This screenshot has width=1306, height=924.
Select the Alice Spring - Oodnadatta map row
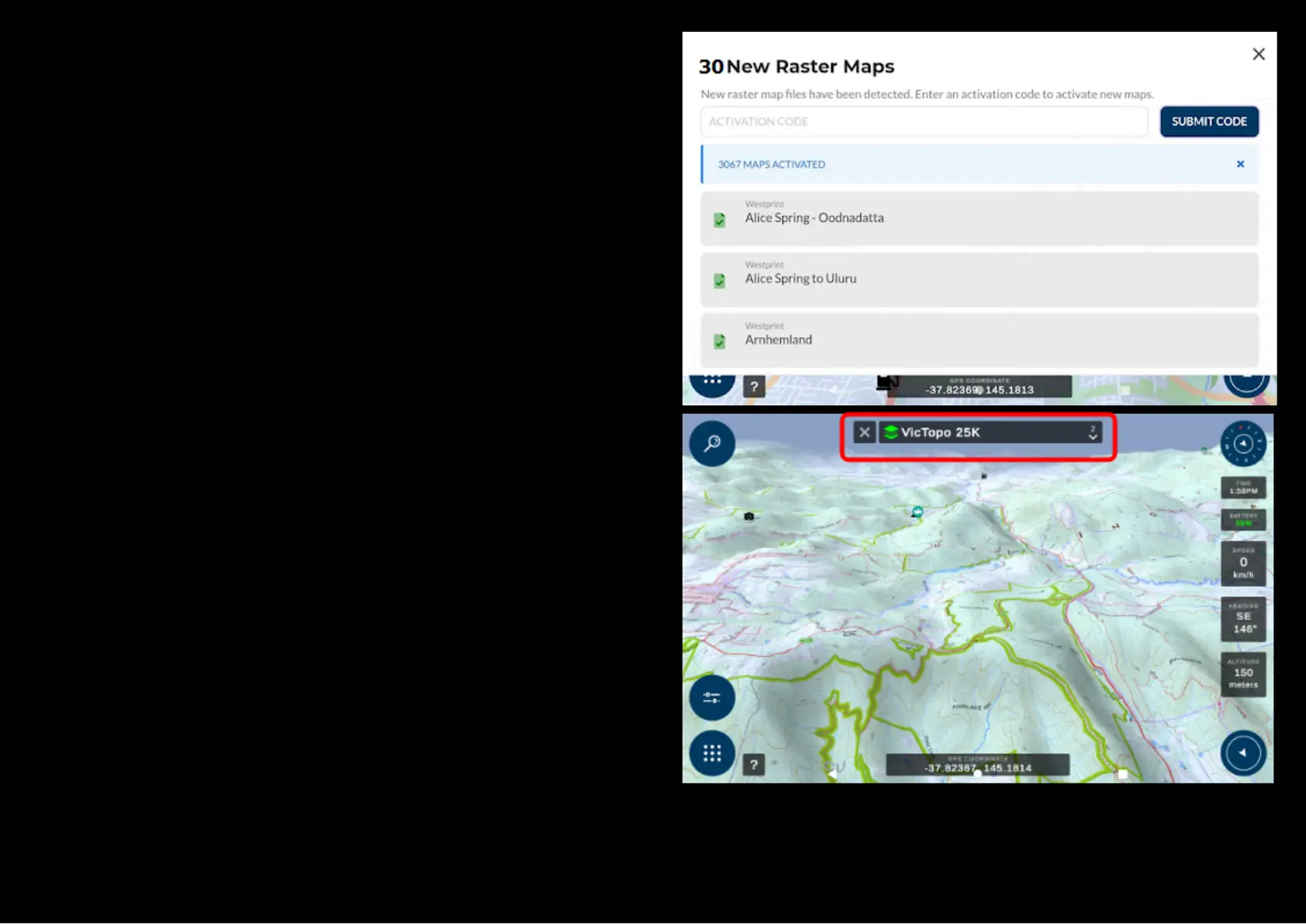click(979, 219)
